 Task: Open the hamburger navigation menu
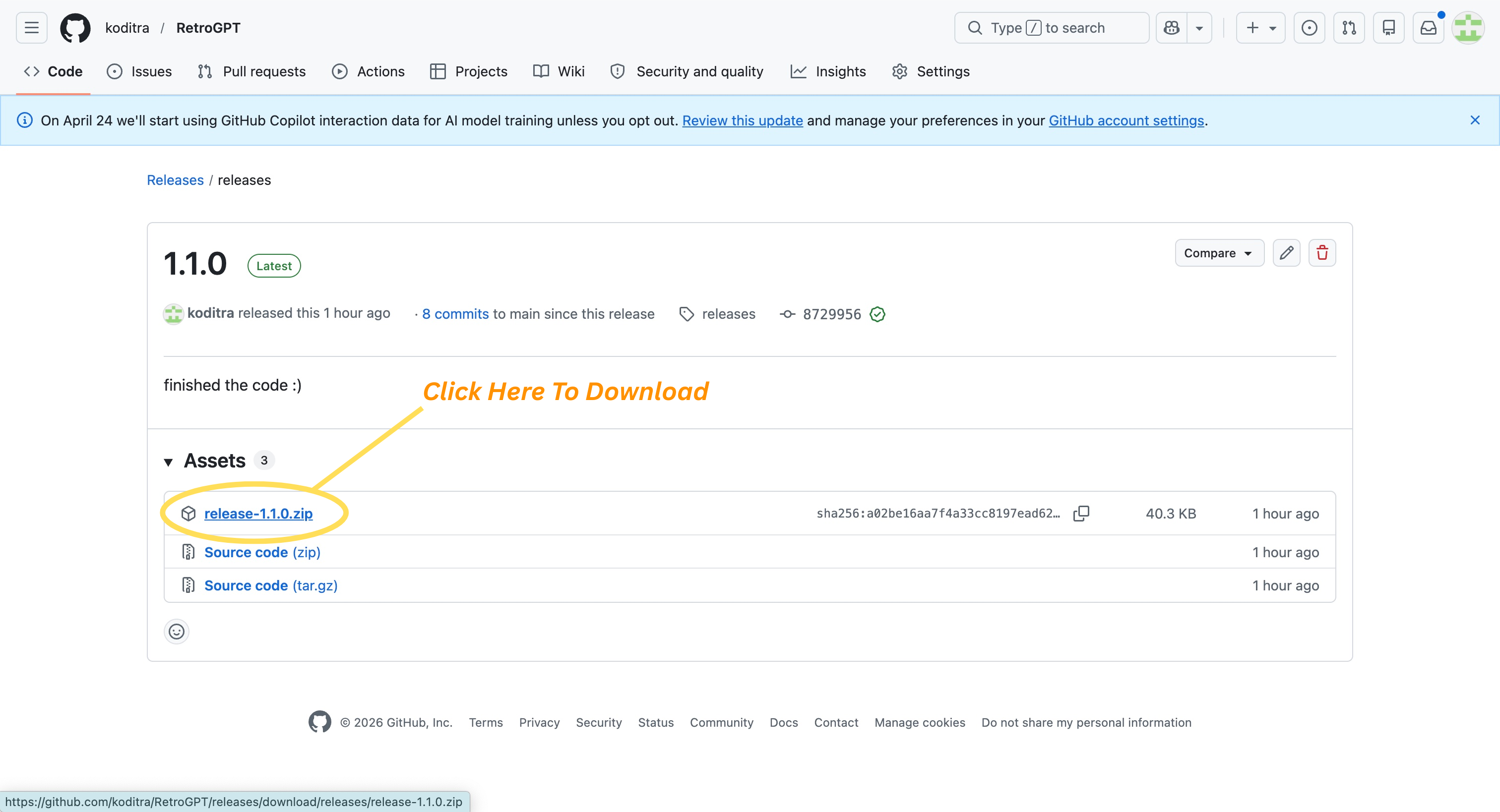pyautogui.click(x=31, y=28)
